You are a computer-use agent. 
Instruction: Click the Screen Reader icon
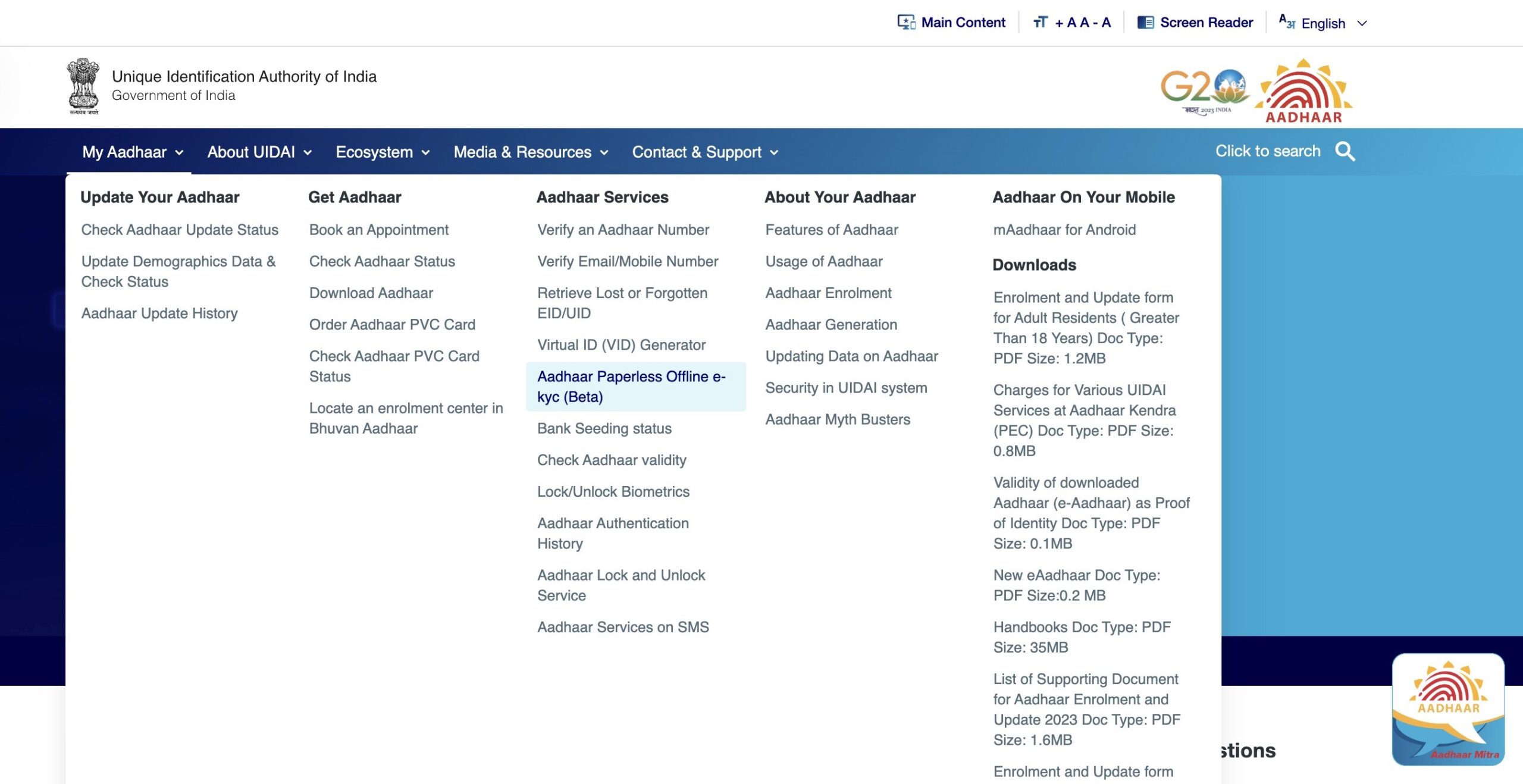coord(1145,23)
